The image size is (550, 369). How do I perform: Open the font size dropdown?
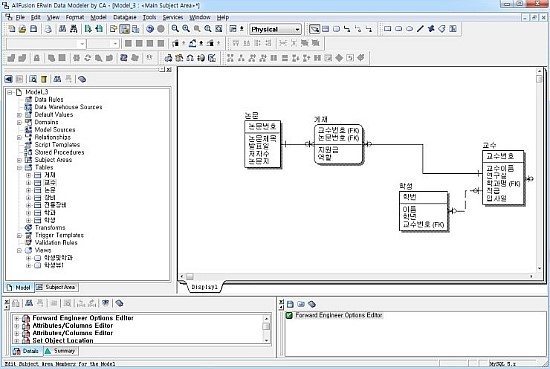[x=115, y=44]
